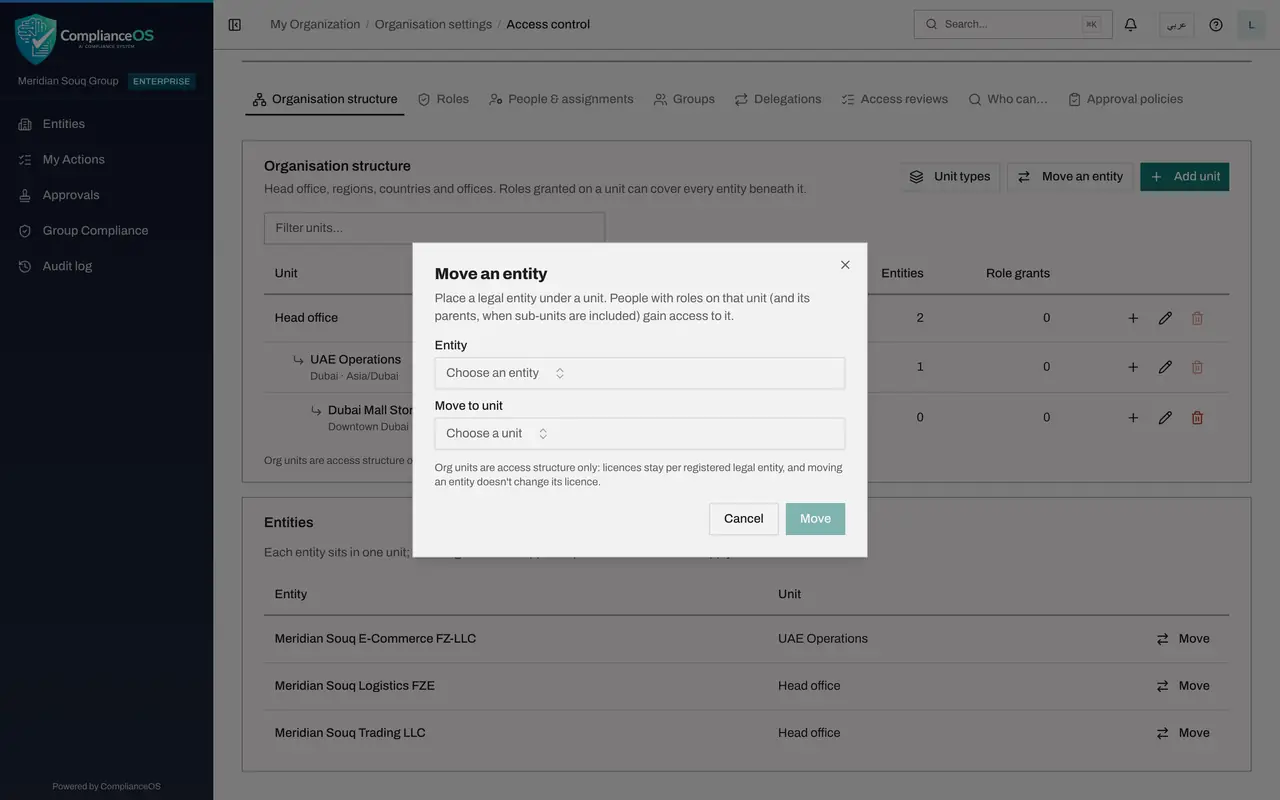
Task: Confirm with the Move button in dialog
Action: (815, 519)
